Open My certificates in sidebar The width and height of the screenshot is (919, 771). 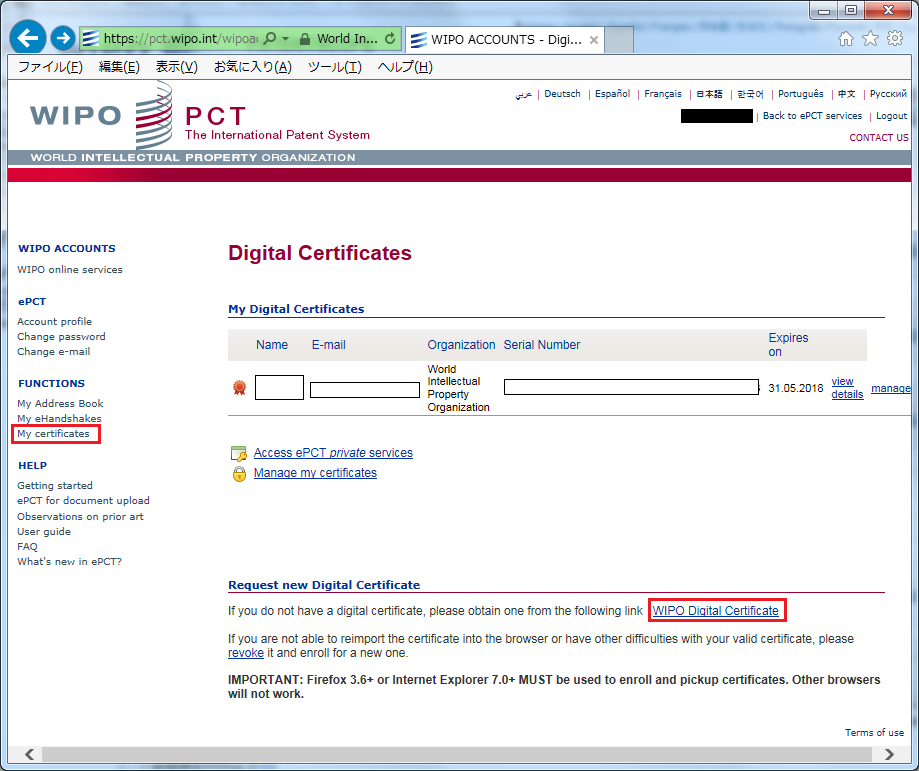coord(53,434)
